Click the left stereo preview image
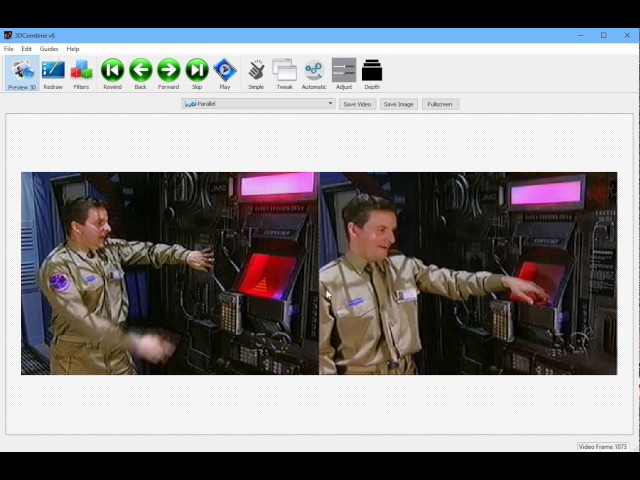Viewport: 640px width, 480px height. (x=170, y=273)
